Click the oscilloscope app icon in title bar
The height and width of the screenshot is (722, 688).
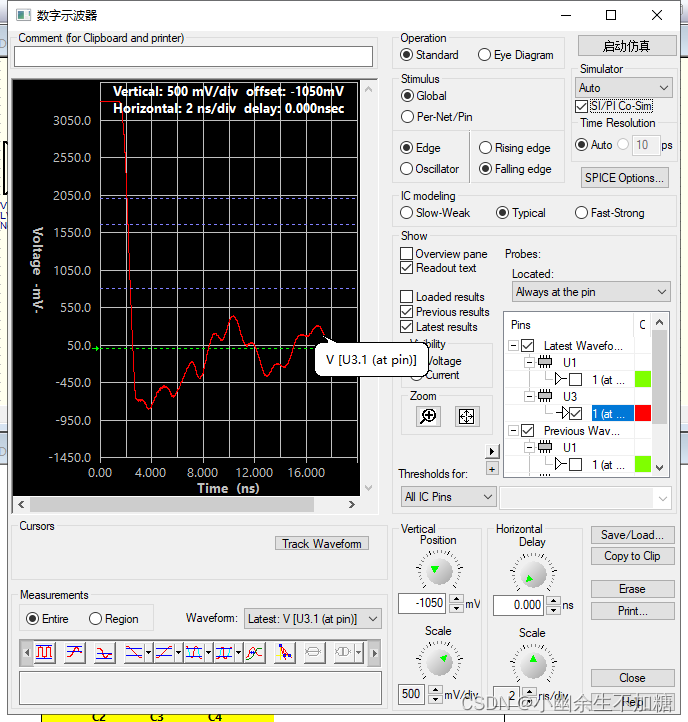pyautogui.click(x=23, y=15)
